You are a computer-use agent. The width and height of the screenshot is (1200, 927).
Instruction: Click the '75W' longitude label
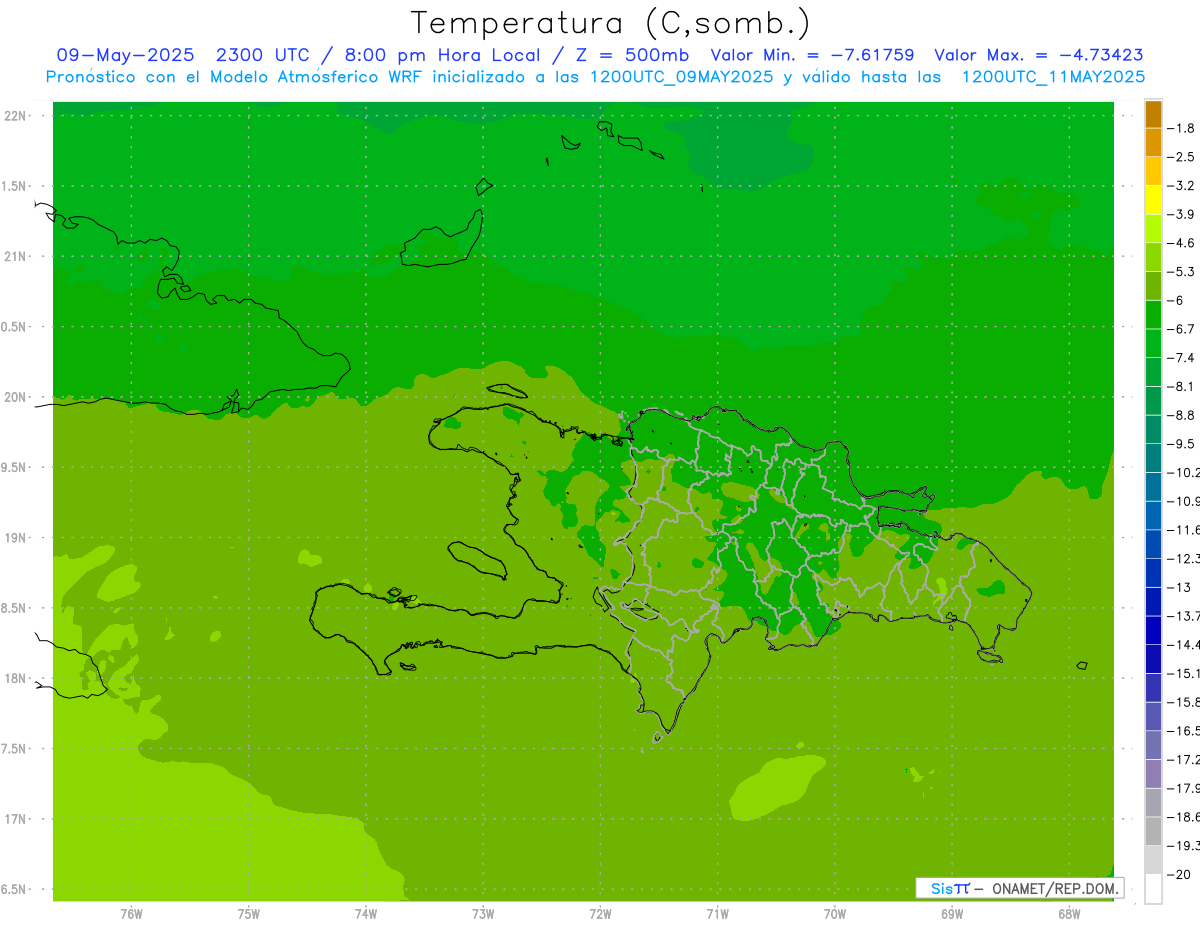coord(249,913)
